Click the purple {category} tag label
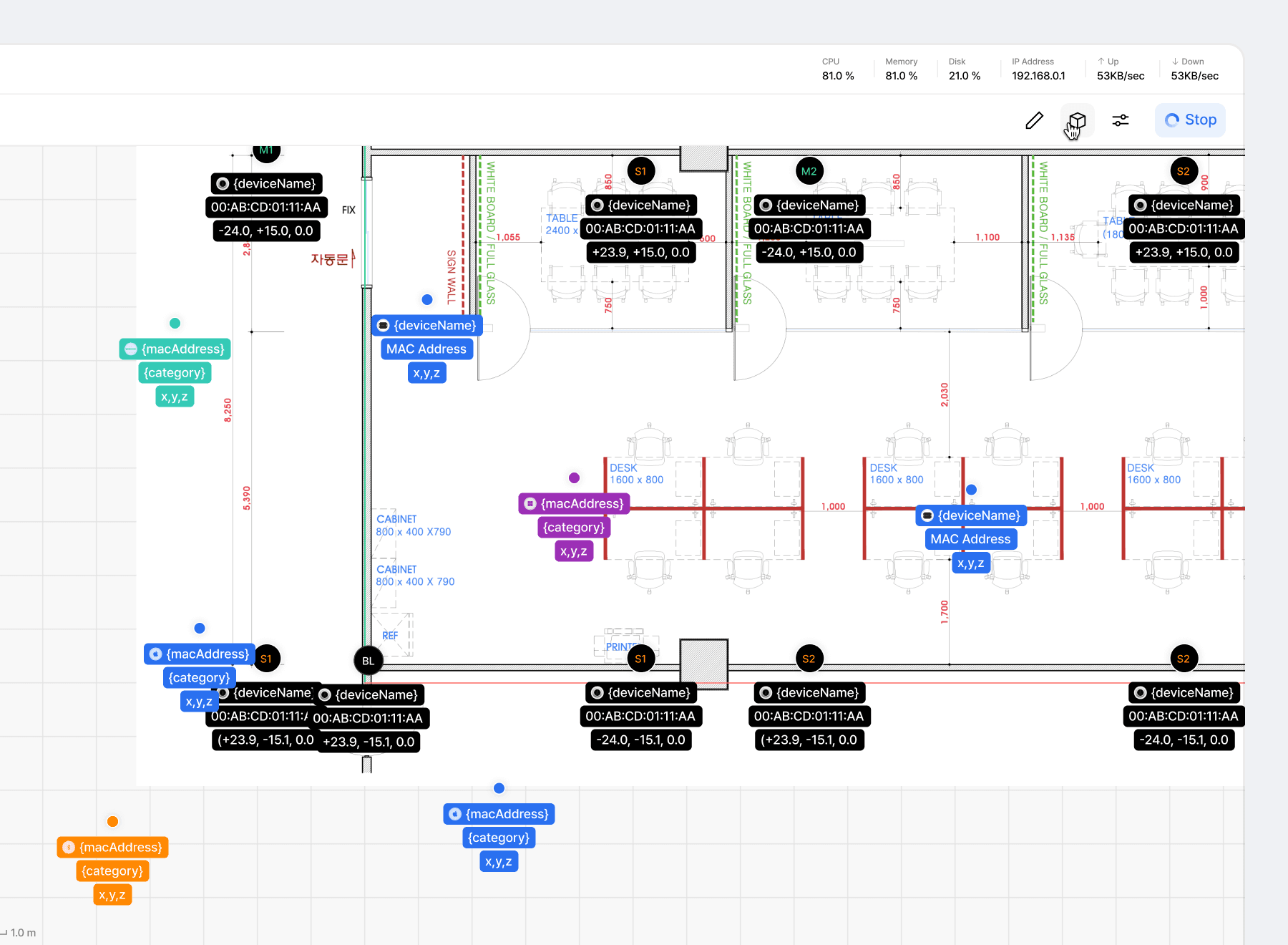This screenshot has width=1288, height=945. pyautogui.click(x=573, y=528)
